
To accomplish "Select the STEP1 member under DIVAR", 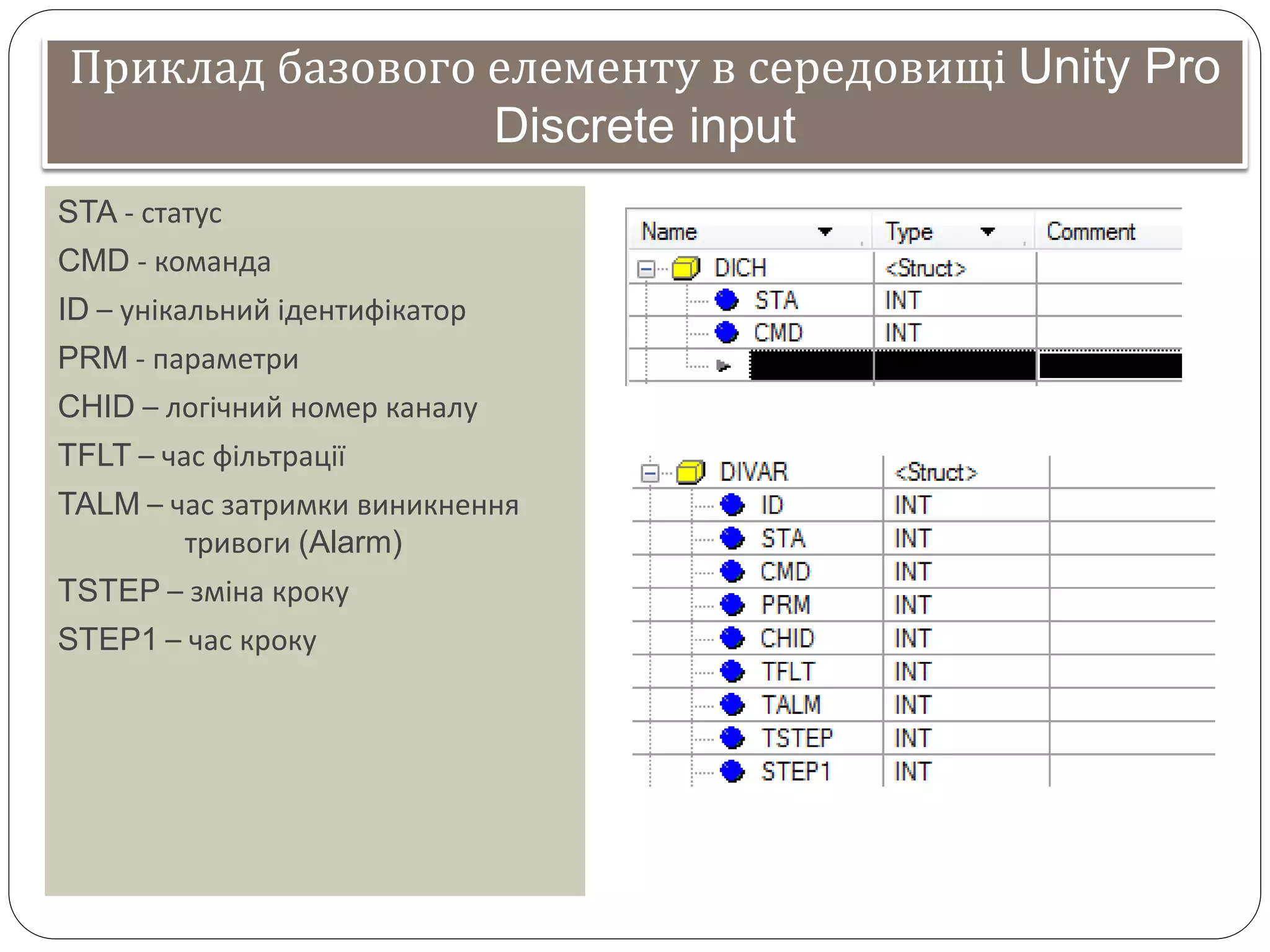I will 796,772.
